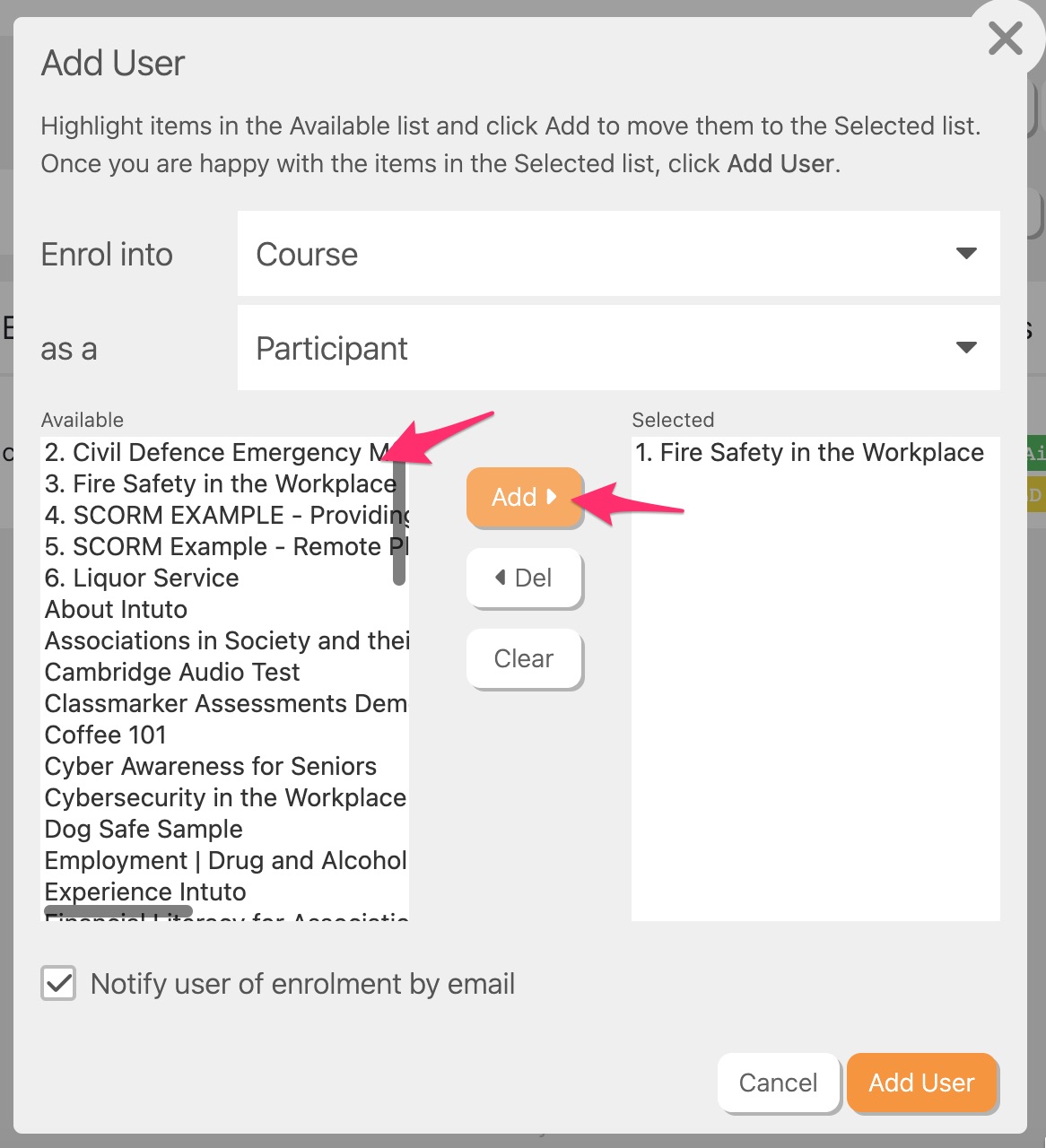Select 3. Fire Safety in Available list

coord(220,484)
